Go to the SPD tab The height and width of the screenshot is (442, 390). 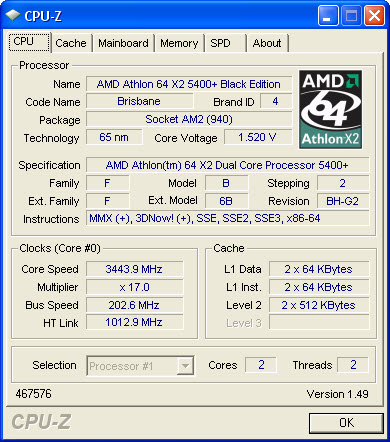click(226, 43)
